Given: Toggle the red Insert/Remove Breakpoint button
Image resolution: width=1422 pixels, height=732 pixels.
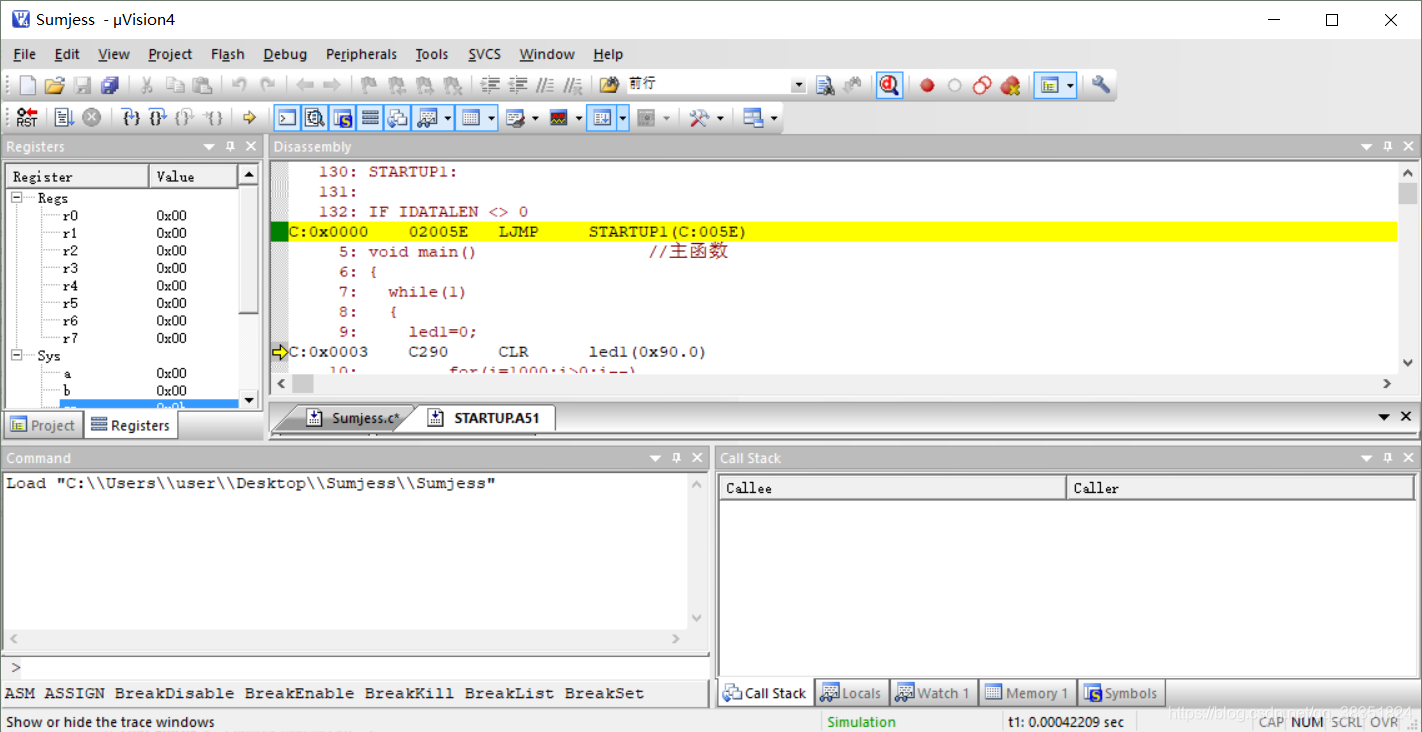Looking at the screenshot, I should click(927, 86).
